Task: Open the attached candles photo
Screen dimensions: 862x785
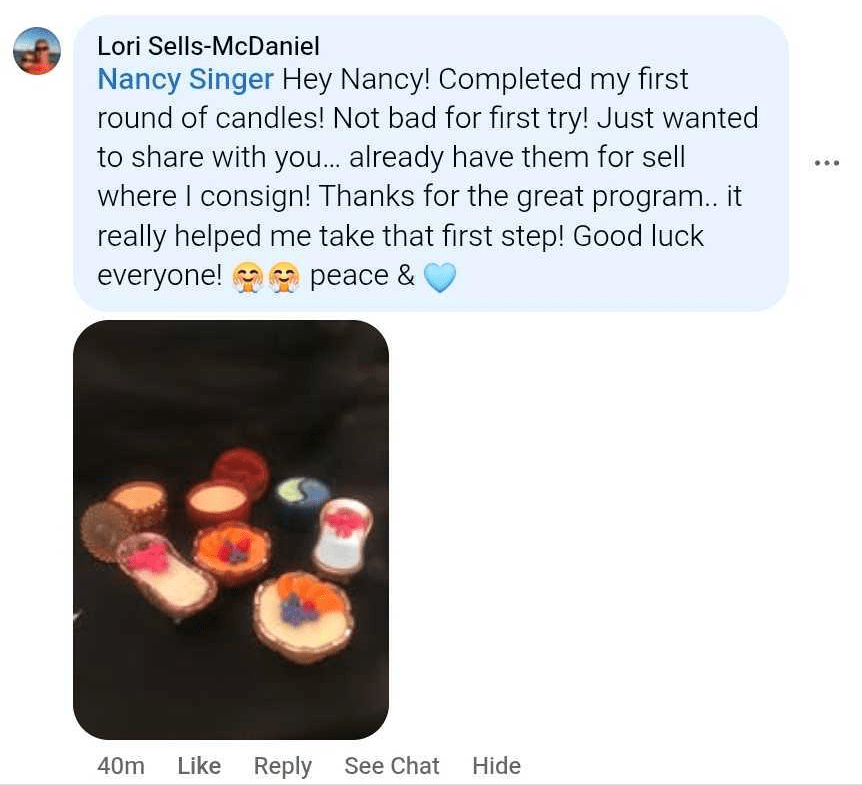Action: (x=231, y=529)
